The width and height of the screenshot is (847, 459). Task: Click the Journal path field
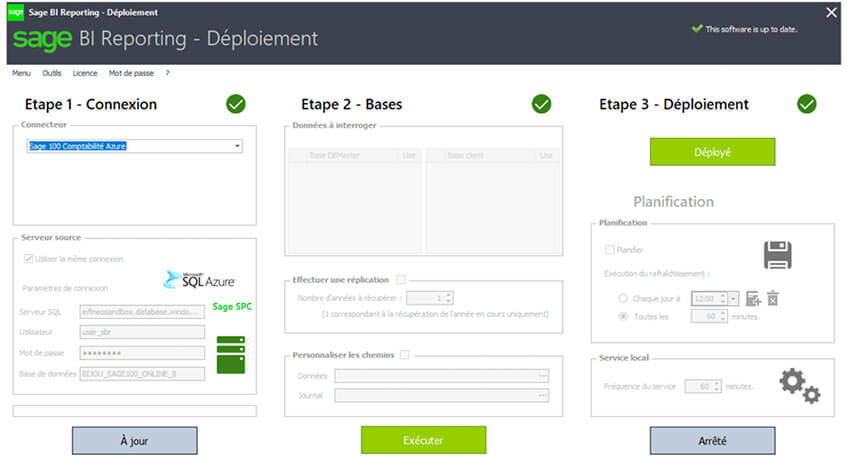441,395
